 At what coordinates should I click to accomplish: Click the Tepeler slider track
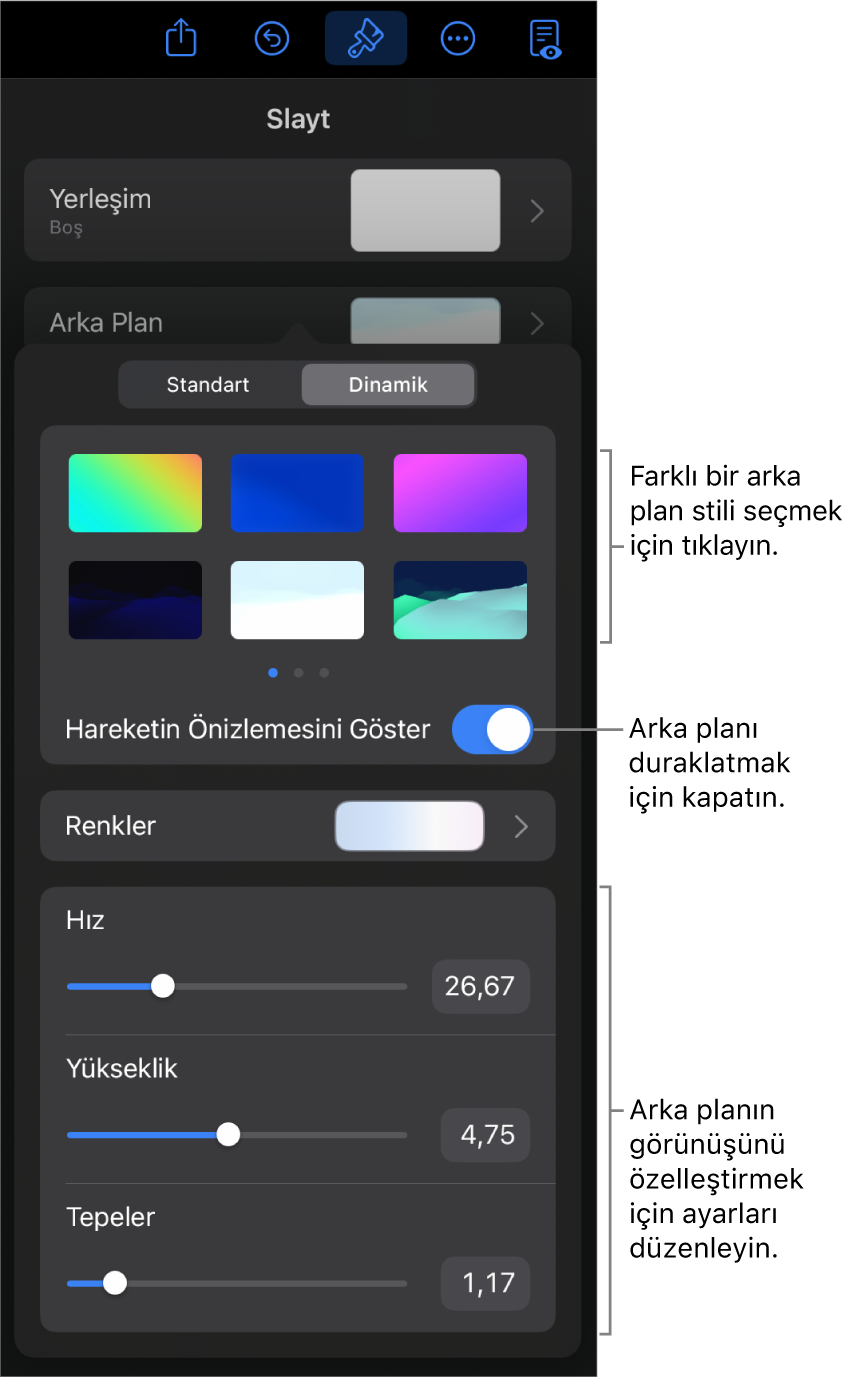click(x=237, y=1283)
